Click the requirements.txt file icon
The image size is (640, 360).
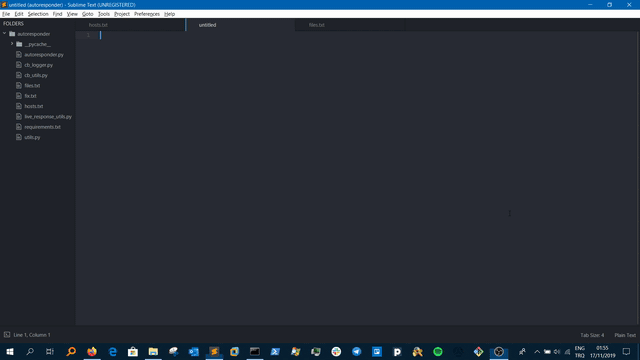pos(19,127)
